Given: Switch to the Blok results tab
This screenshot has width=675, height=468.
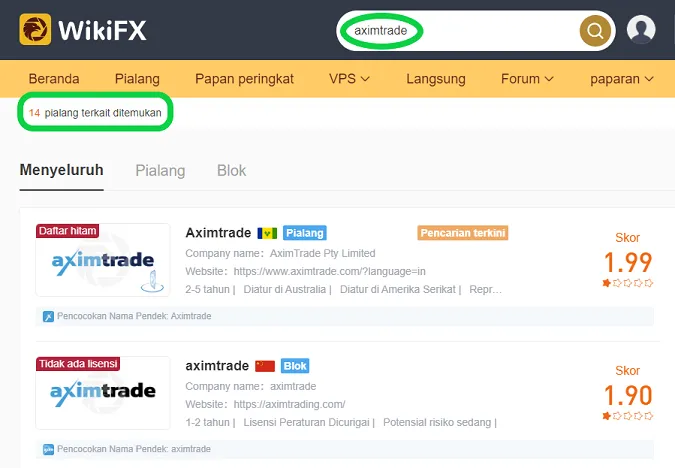Looking at the screenshot, I should tap(232, 170).
